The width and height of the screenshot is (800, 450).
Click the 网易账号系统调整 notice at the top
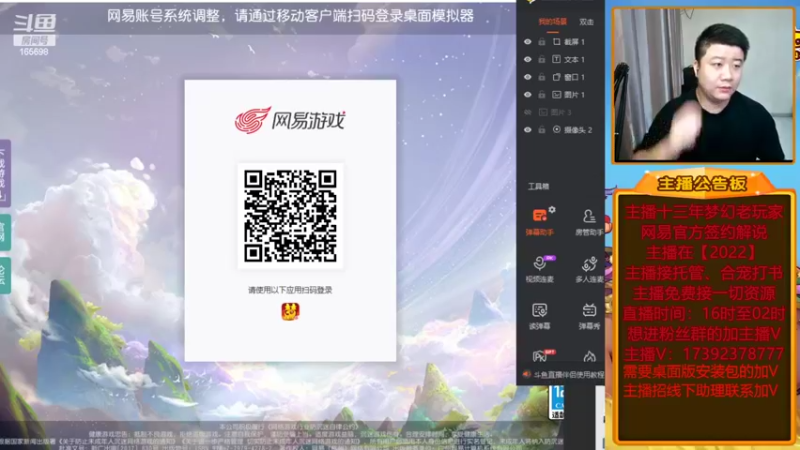coord(290,16)
